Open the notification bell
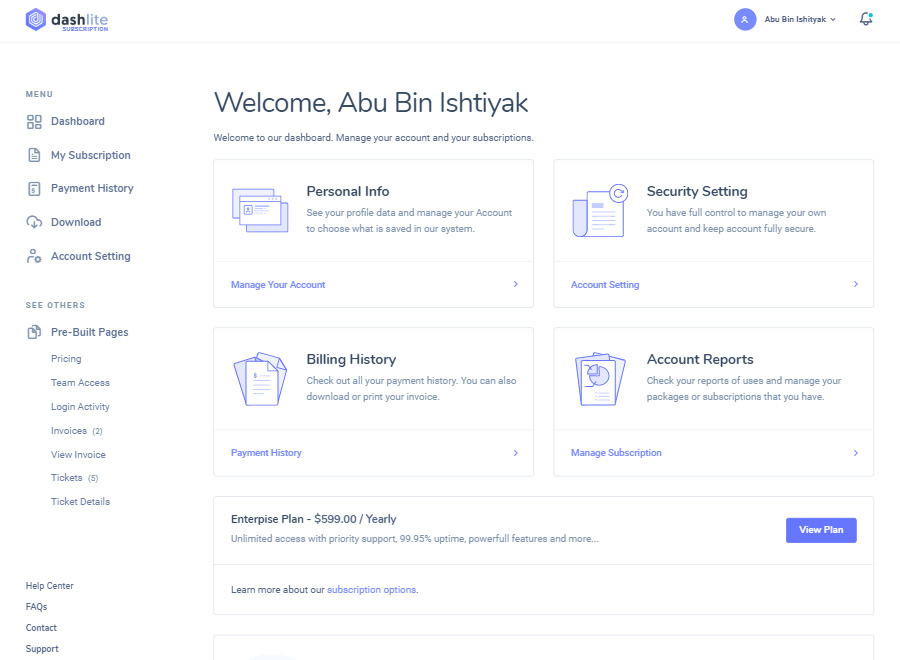 pyautogui.click(x=865, y=17)
